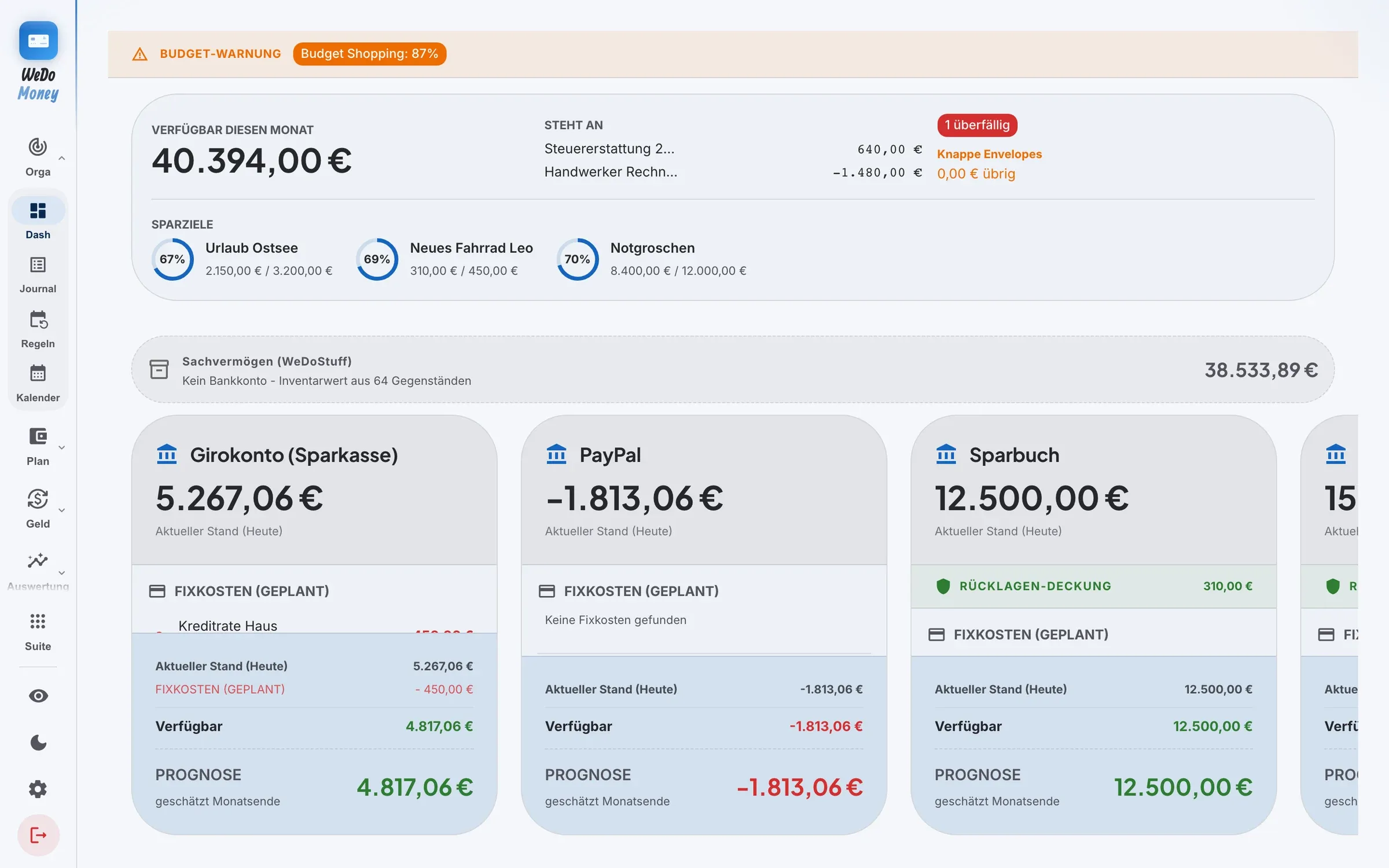Click the budget warning triangle icon
The height and width of the screenshot is (868, 1389).
(x=139, y=54)
